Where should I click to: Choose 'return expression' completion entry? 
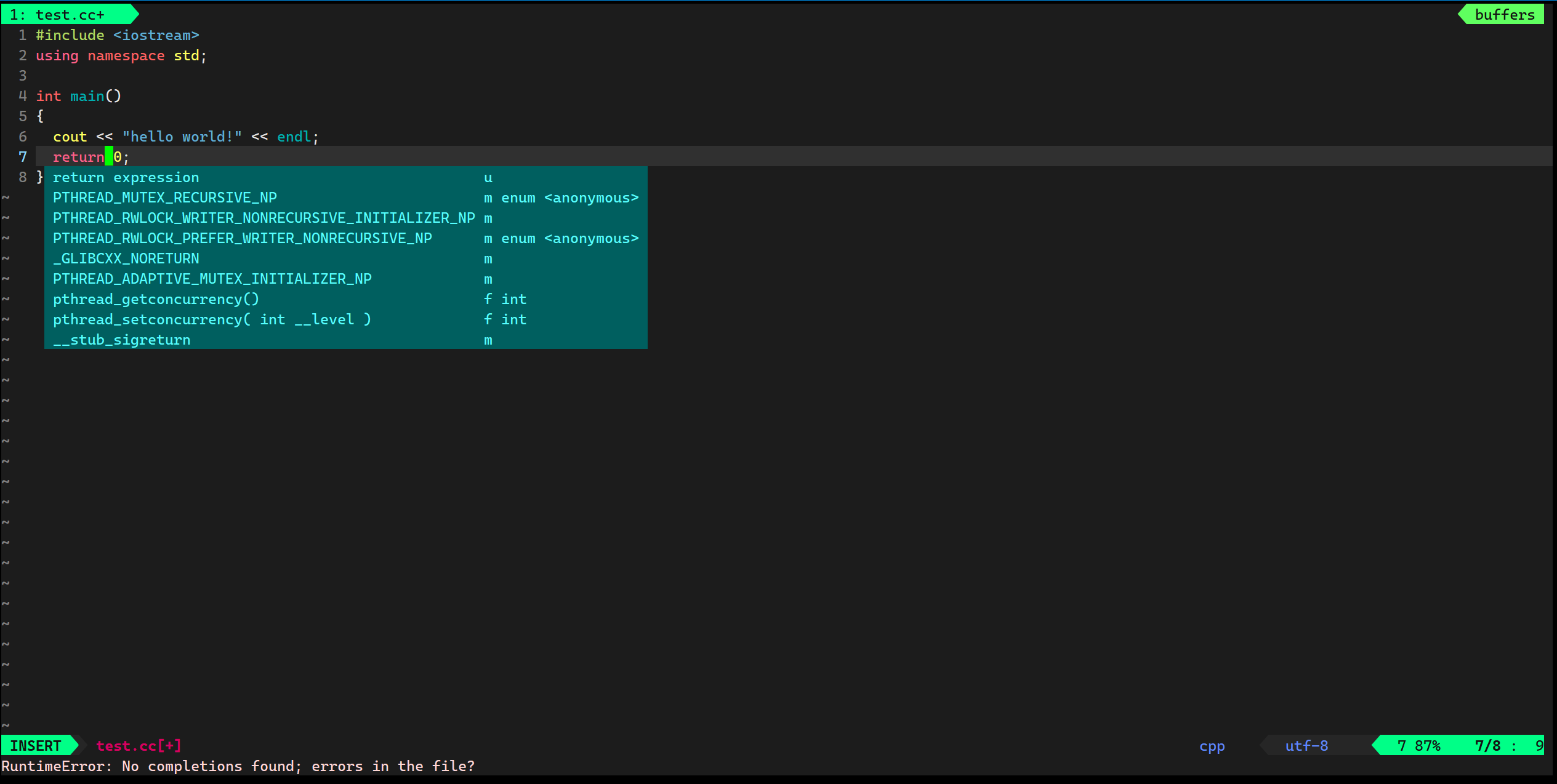pyautogui.click(x=126, y=178)
